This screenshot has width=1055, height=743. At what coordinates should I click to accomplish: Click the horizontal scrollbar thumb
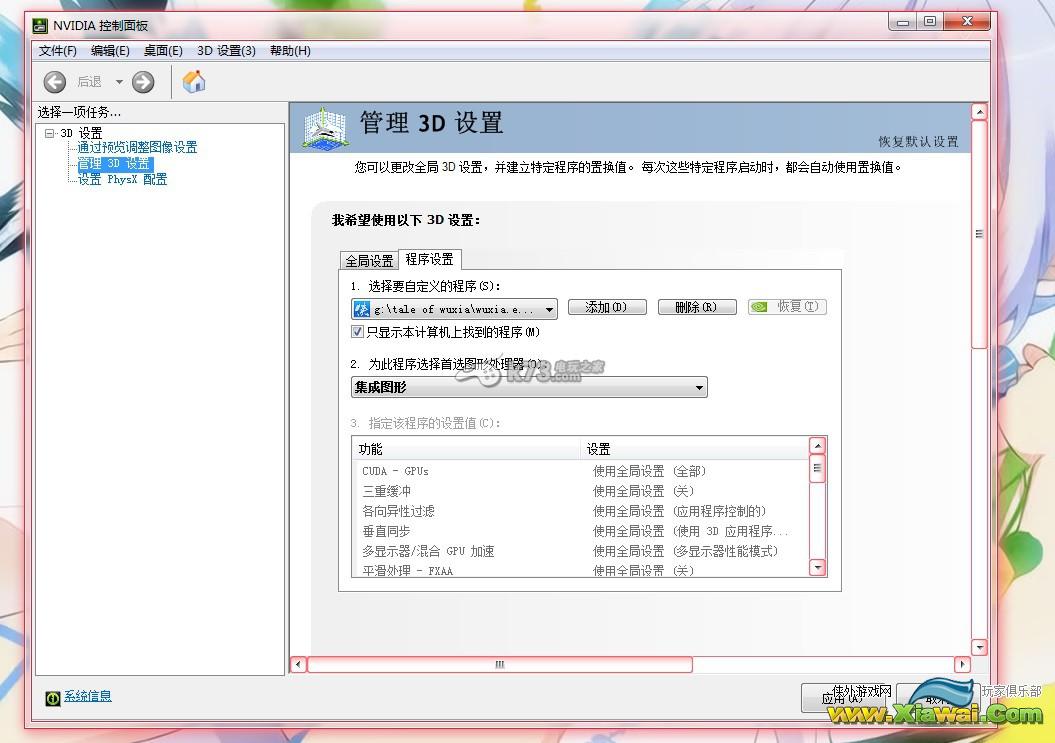(x=499, y=664)
